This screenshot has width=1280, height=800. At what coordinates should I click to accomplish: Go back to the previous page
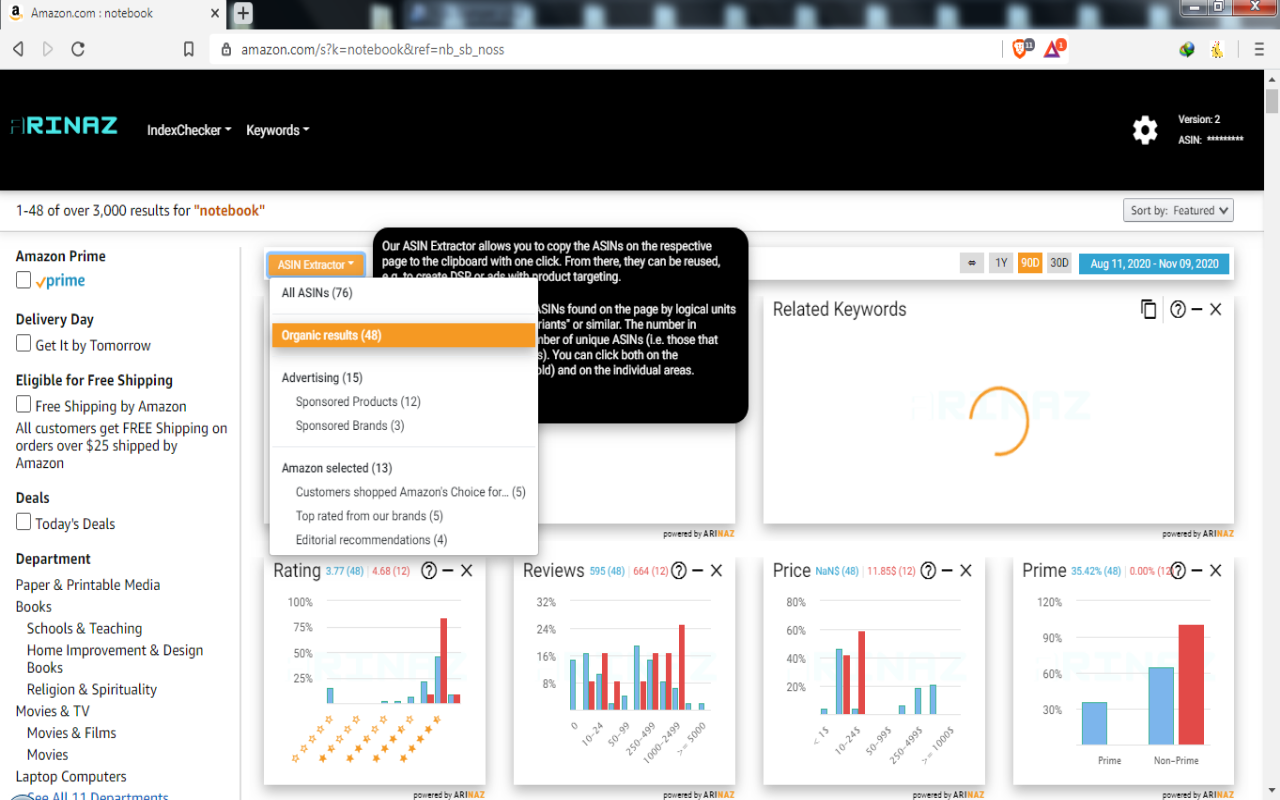18,49
